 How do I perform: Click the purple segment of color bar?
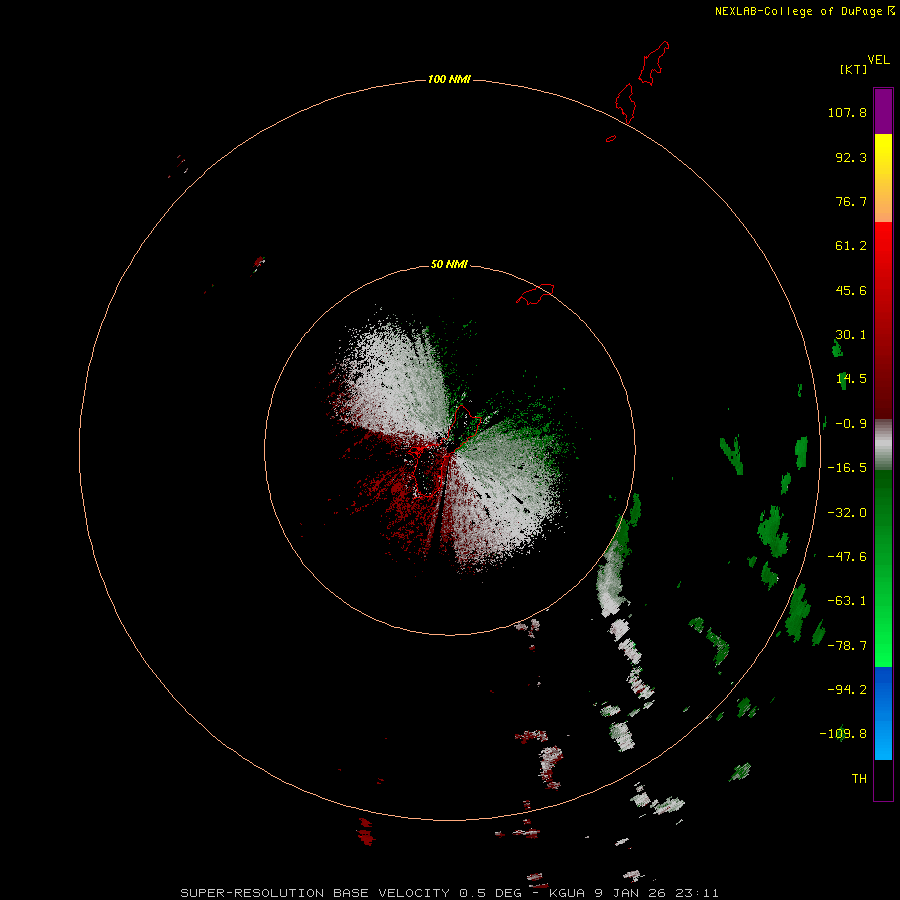(883, 111)
